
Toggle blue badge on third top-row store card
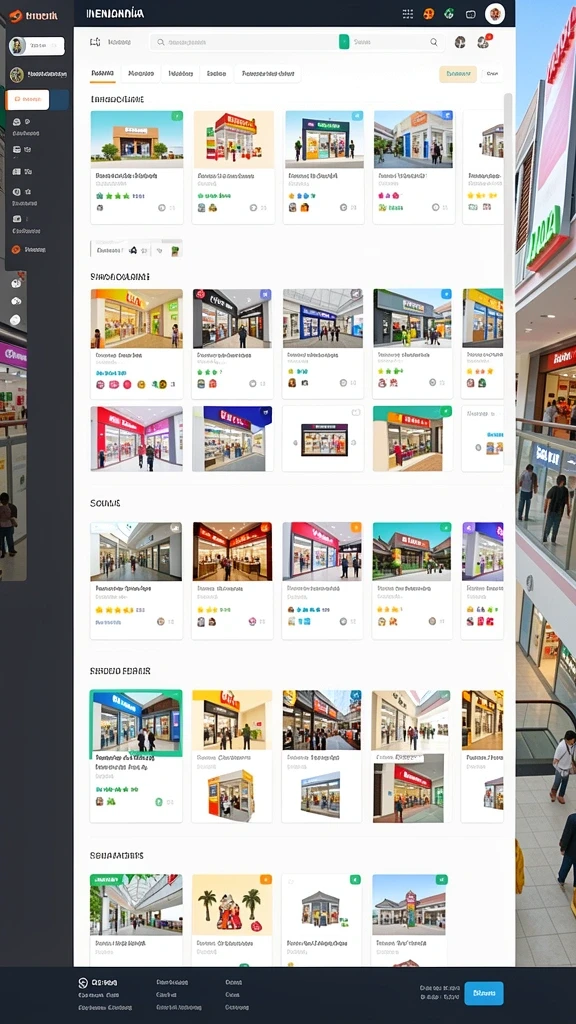357,116
